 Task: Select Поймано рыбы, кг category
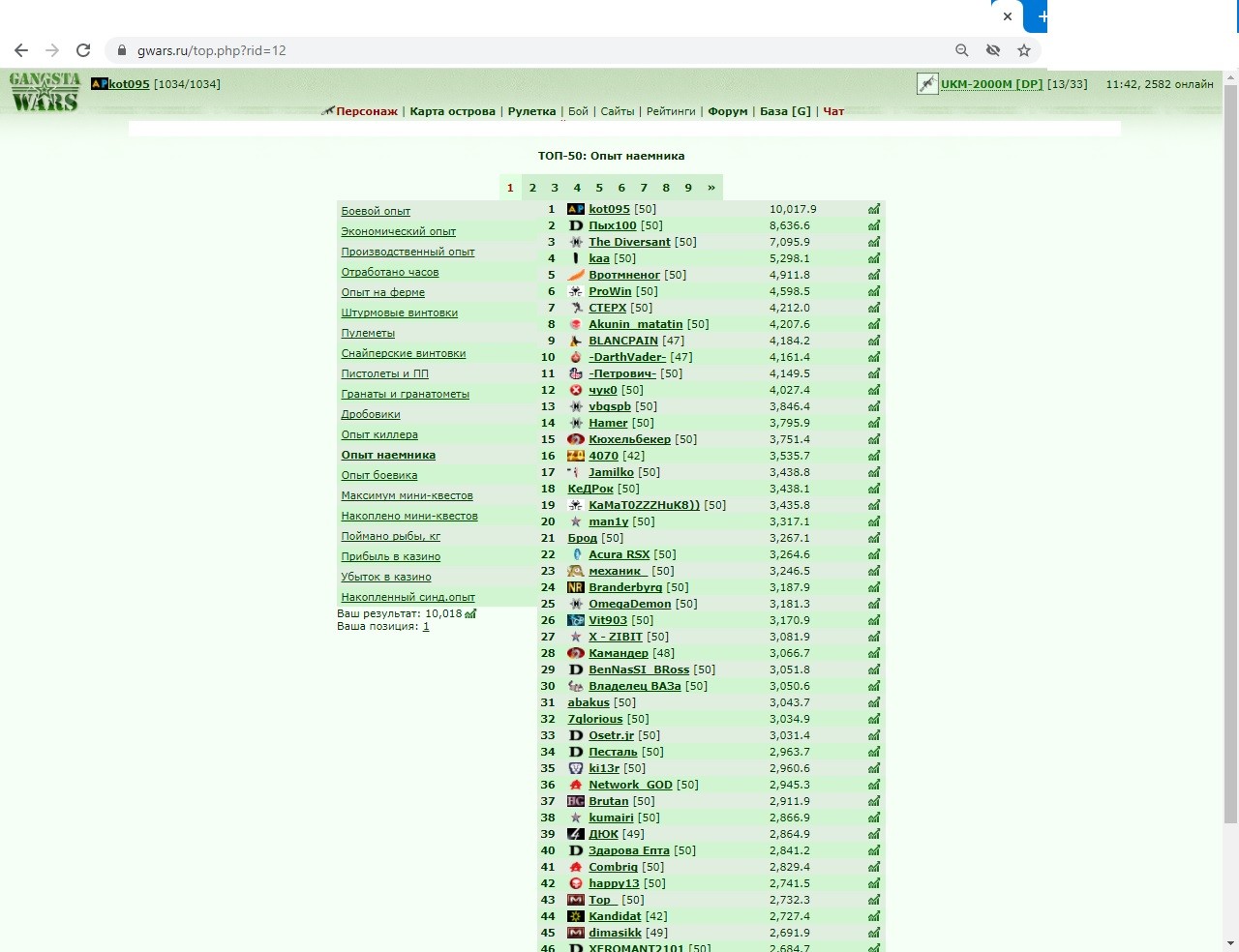(390, 536)
